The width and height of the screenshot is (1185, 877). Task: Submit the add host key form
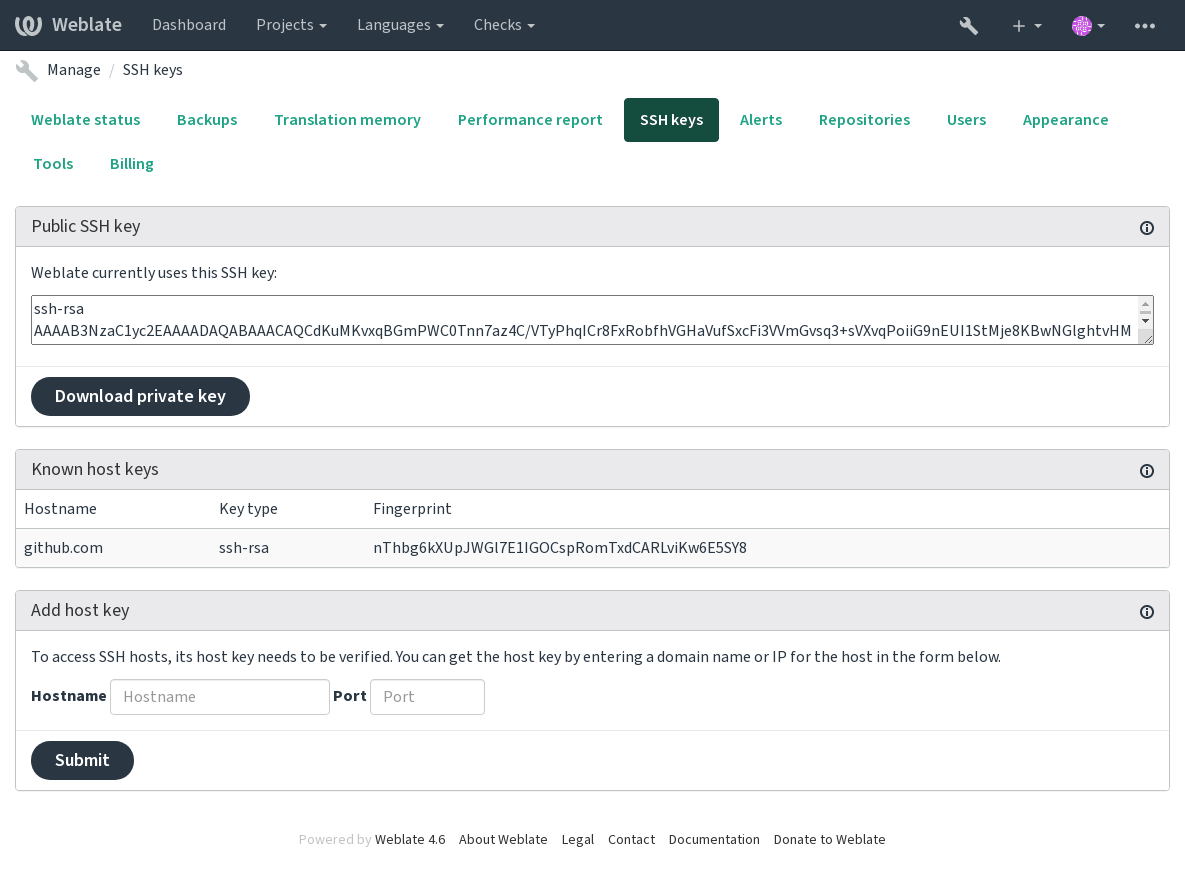pos(82,761)
